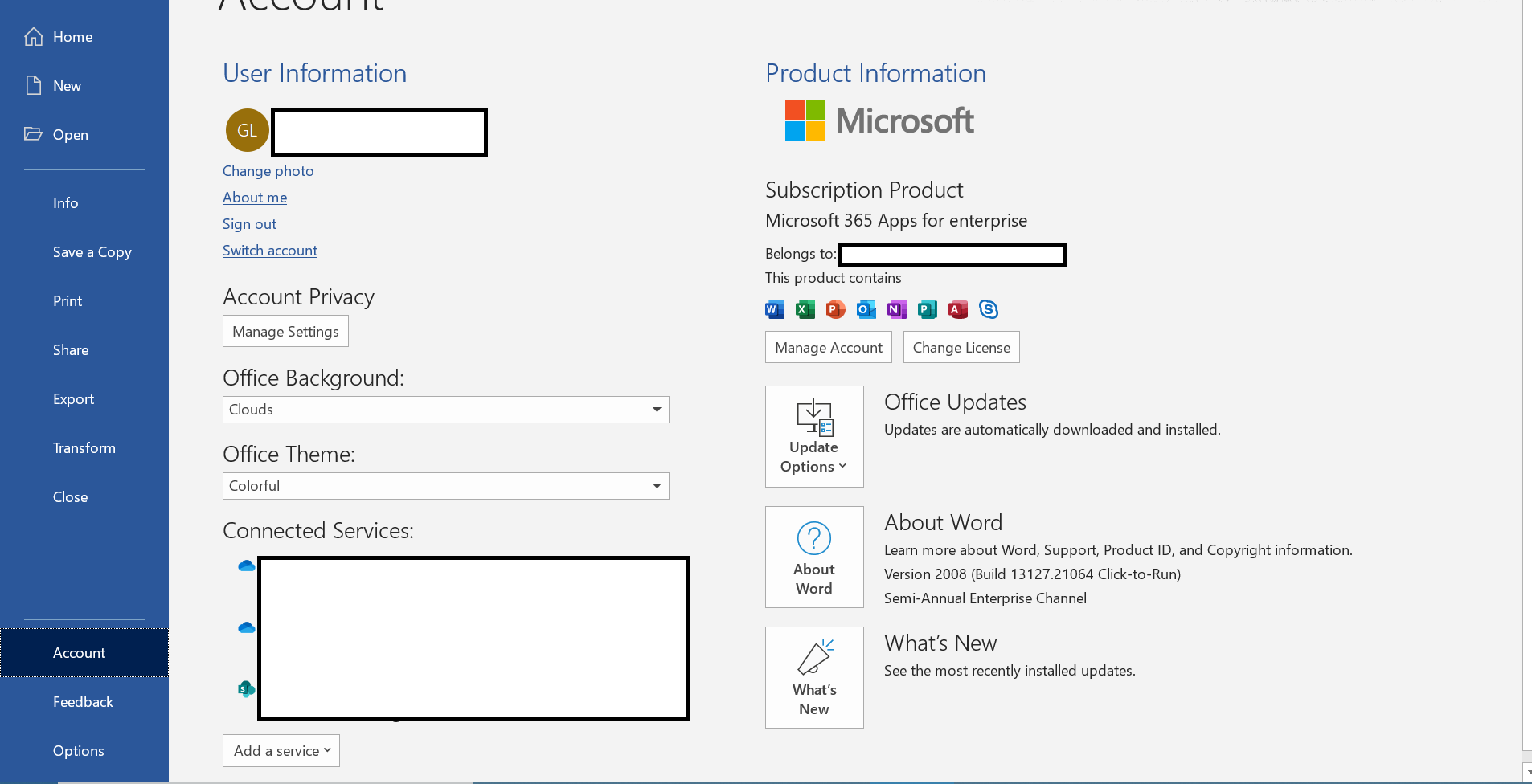Click the New document page icon
Image resolution: width=1532 pixels, height=784 pixels.
coord(34,86)
